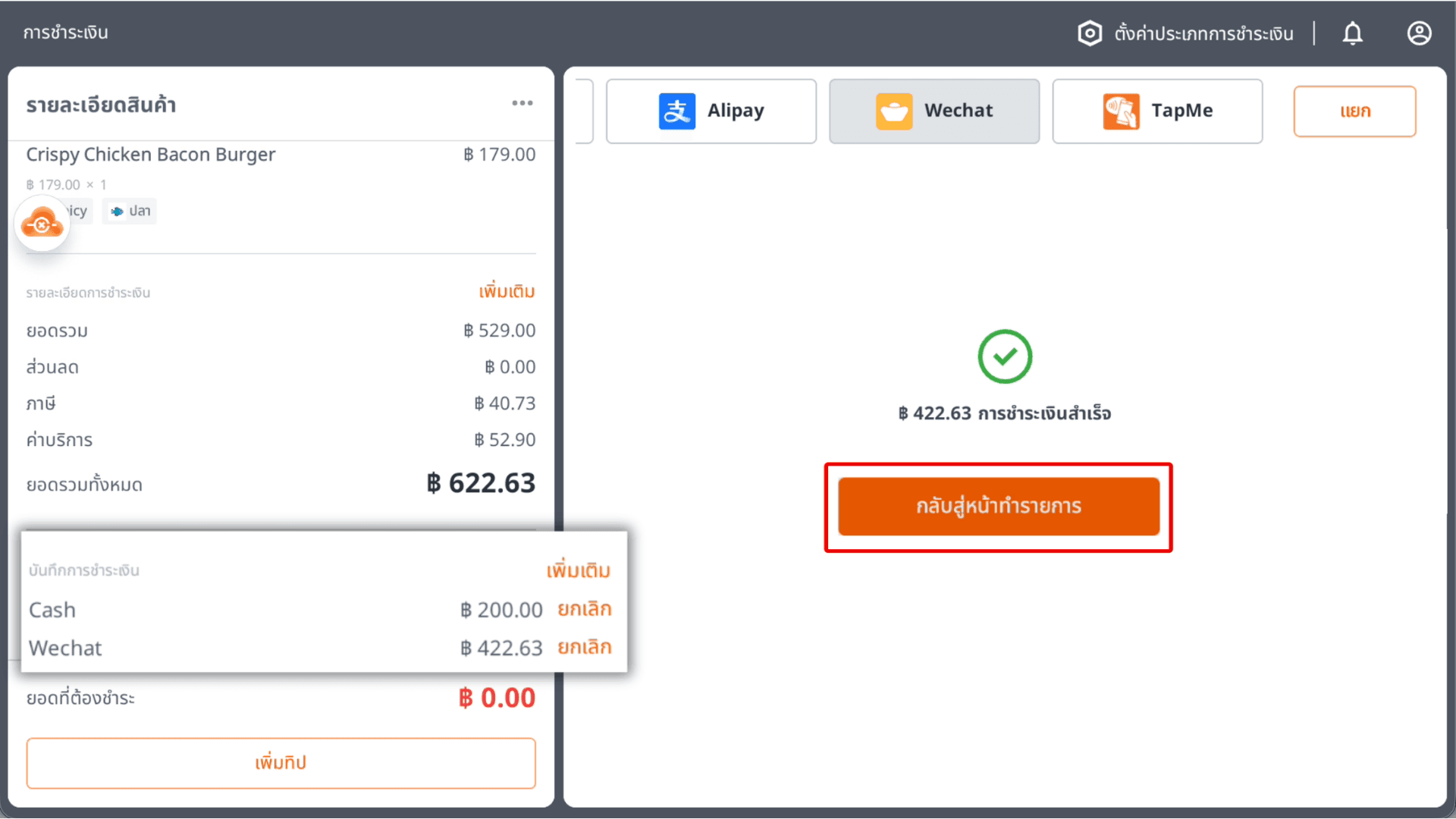The width and height of the screenshot is (1456, 819).
Task: Open notifications bell icon
Action: [1353, 33]
